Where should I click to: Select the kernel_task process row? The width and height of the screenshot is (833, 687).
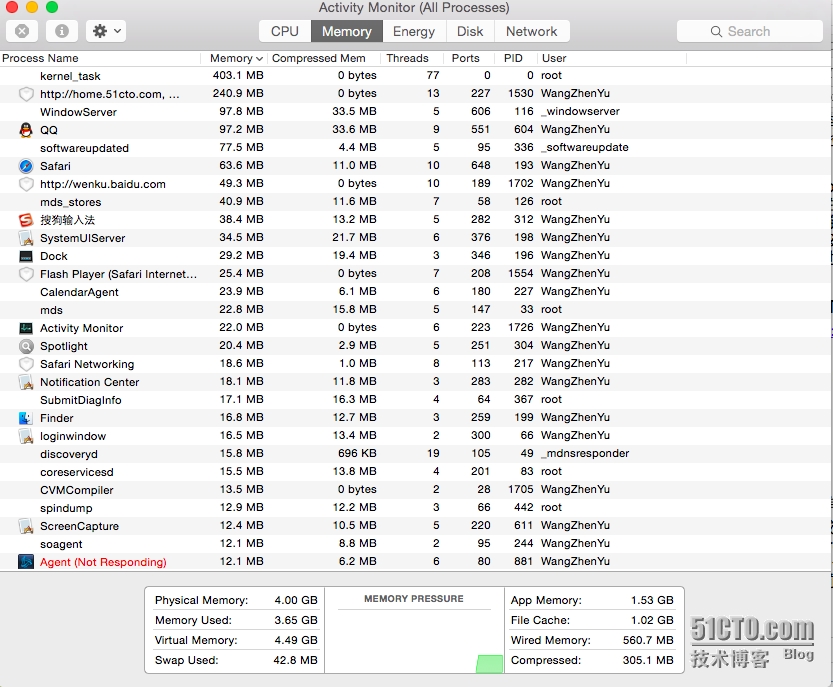pyautogui.click(x=414, y=75)
